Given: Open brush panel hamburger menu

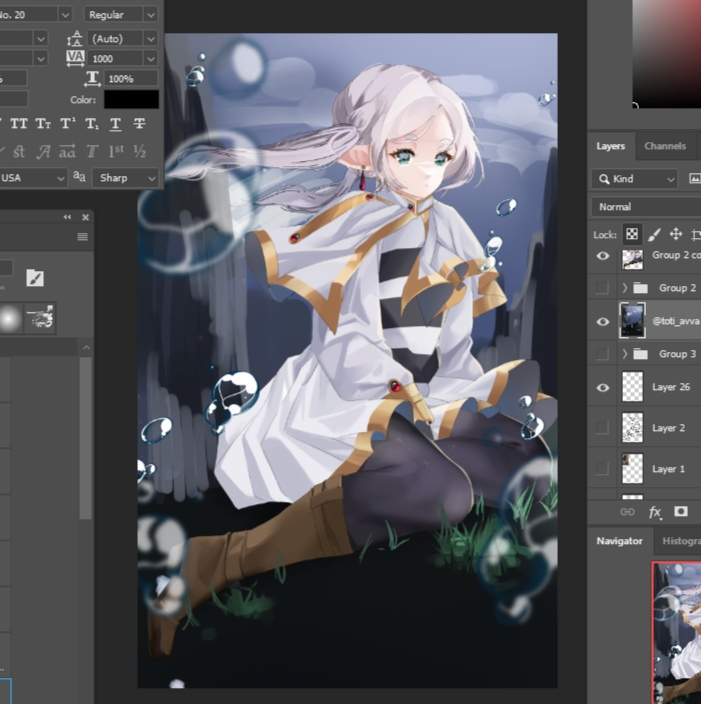Looking at the screenshot, I should (x=83, y=237).
